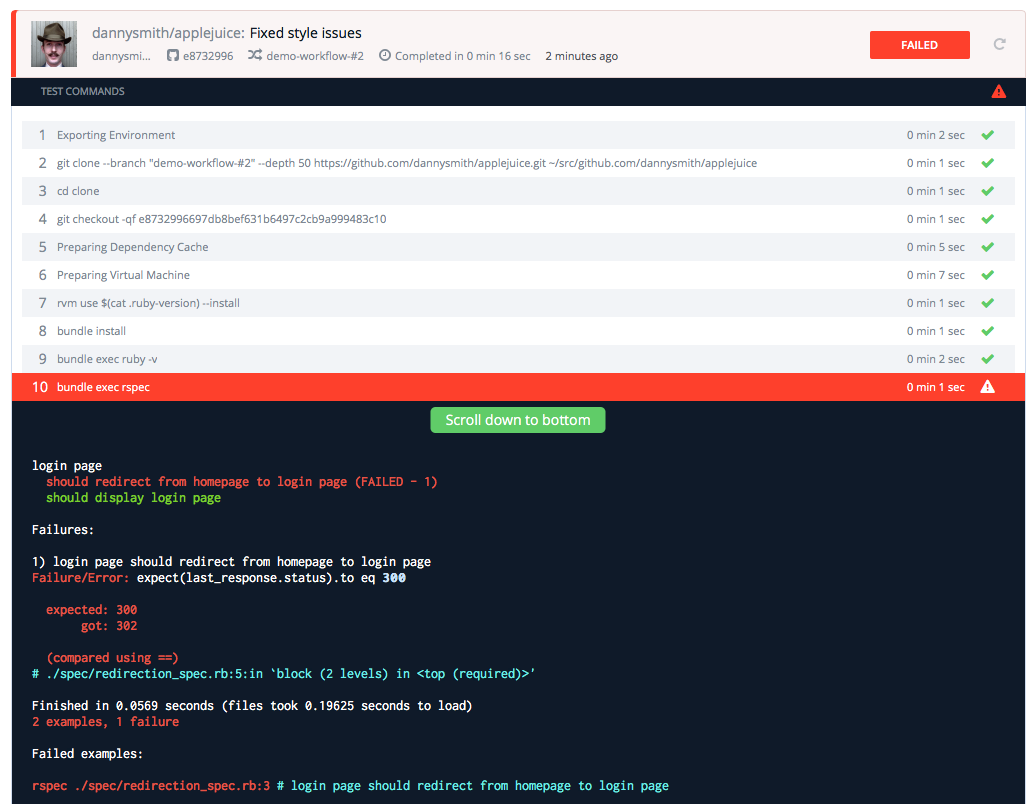Viewport: 1035px width, 804px height.
Task: Click '2 examples, 1 failure' summary line
Action: tap(106, 721)
